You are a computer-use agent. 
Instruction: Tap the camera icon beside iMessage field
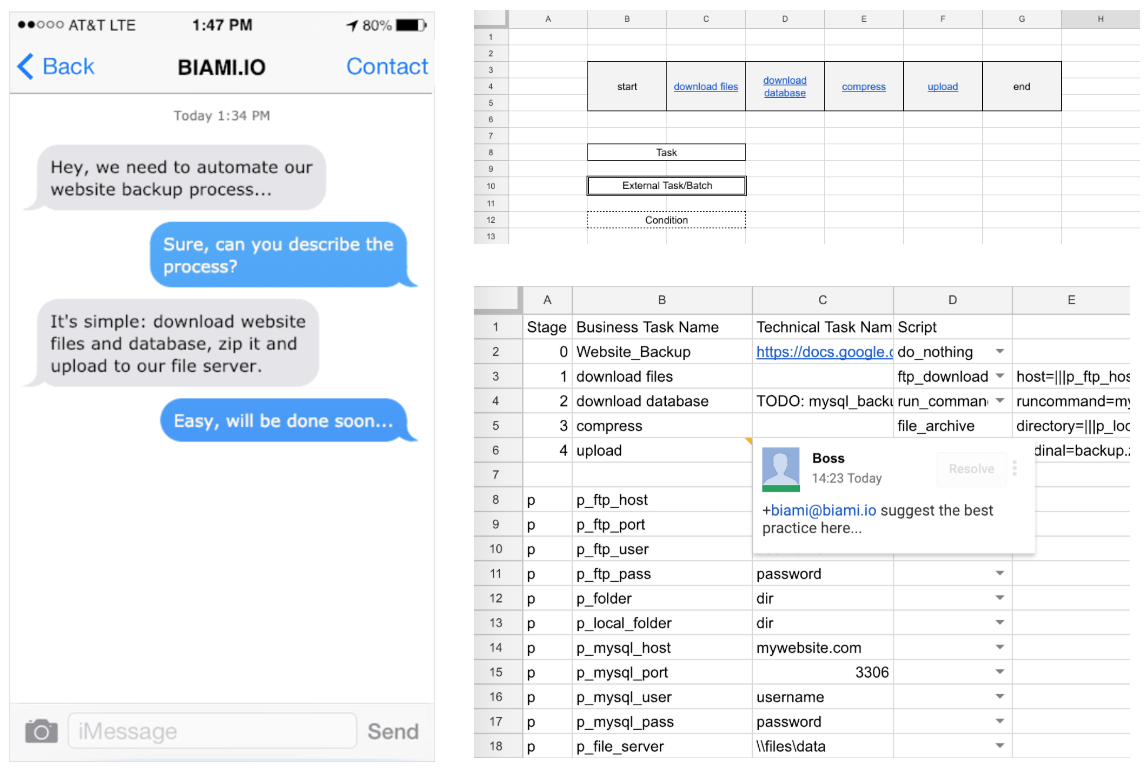point(40,731)
